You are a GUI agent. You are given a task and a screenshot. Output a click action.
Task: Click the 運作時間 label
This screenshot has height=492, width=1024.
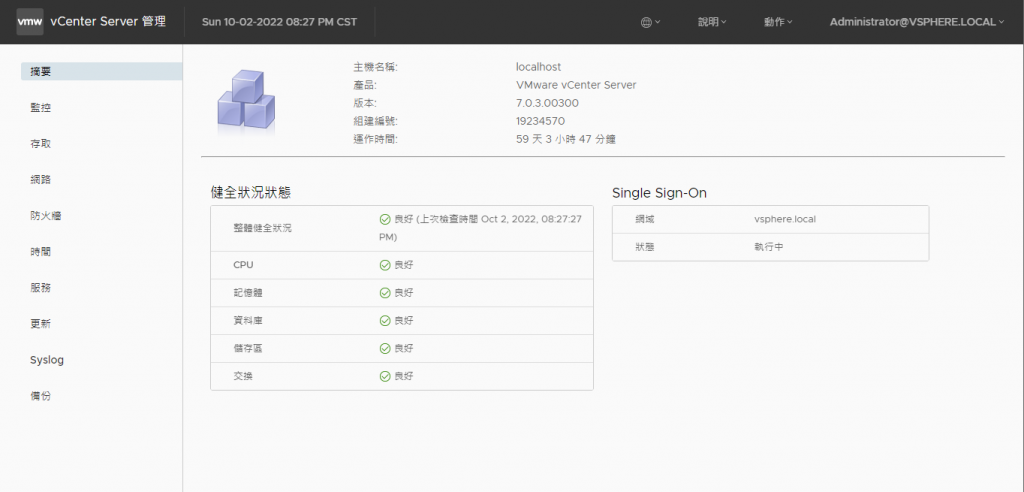(376, 139)
